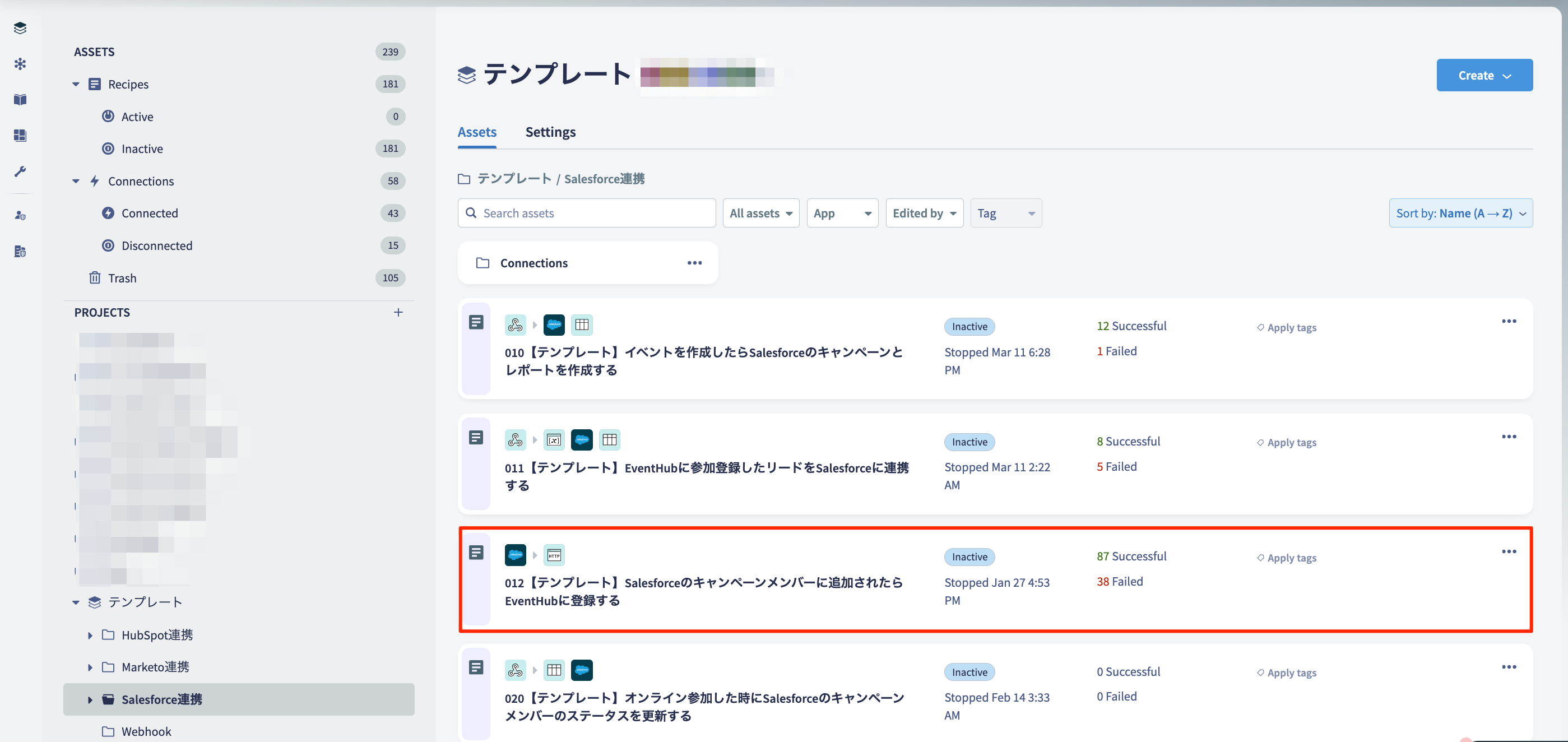1568x742 pixels.
Task: Click the HTTP icon on recipe 012
Action: (554, 555)
